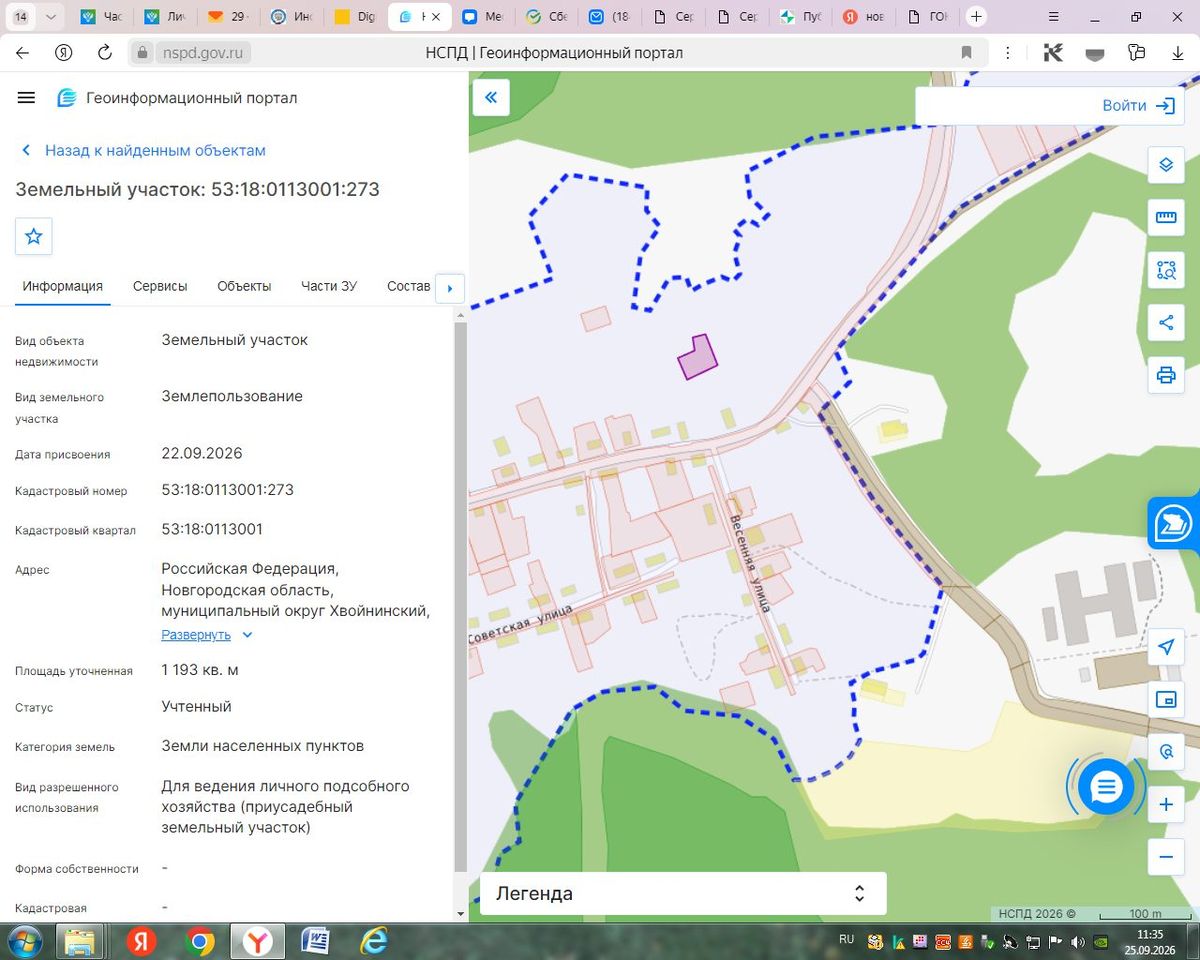This screenshot has width=1200, height=960.
Task: Open the hamburger main menu
Action: click(27, 97)
